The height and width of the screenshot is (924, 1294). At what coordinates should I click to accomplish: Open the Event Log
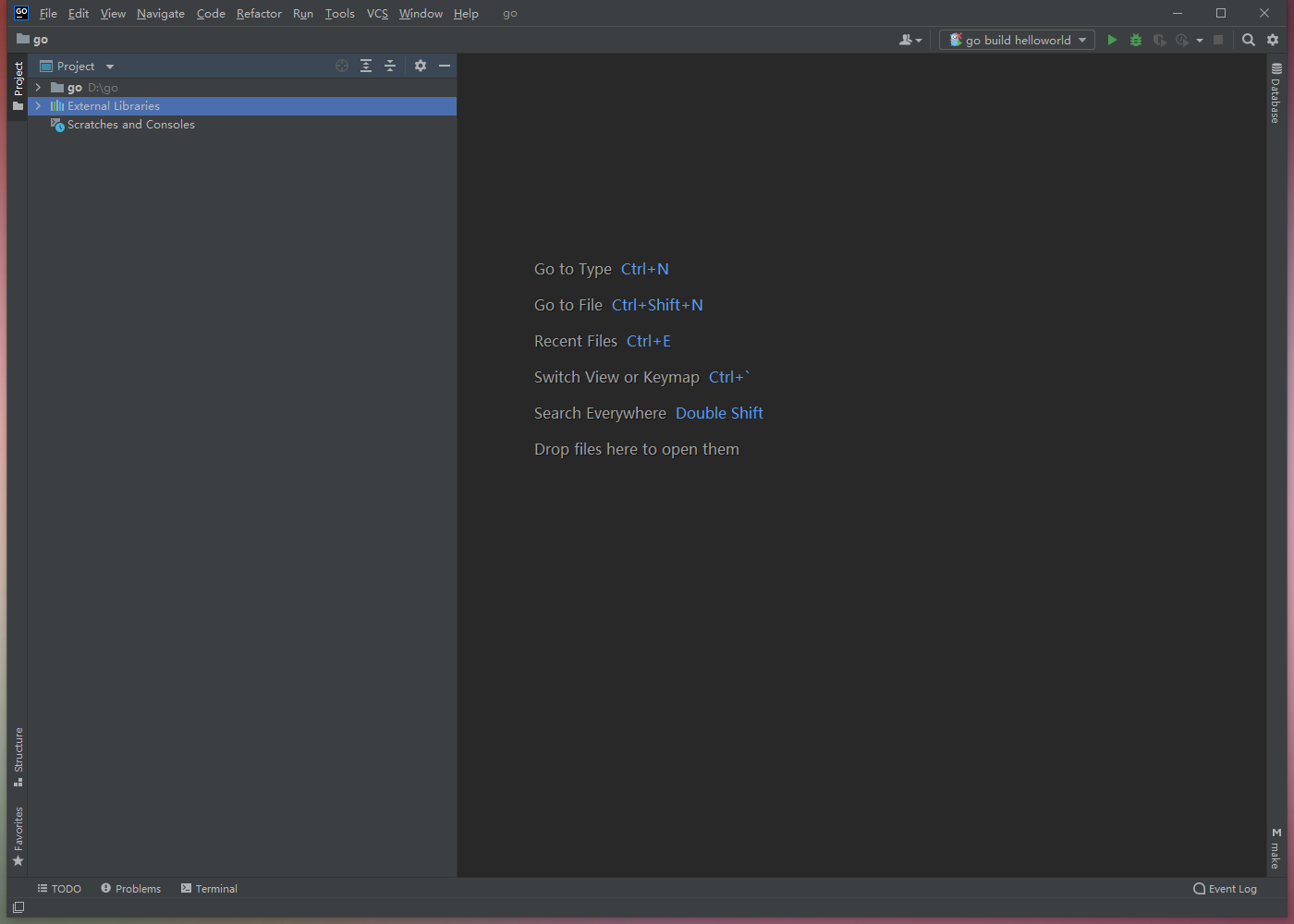(x=1226, y=889)
